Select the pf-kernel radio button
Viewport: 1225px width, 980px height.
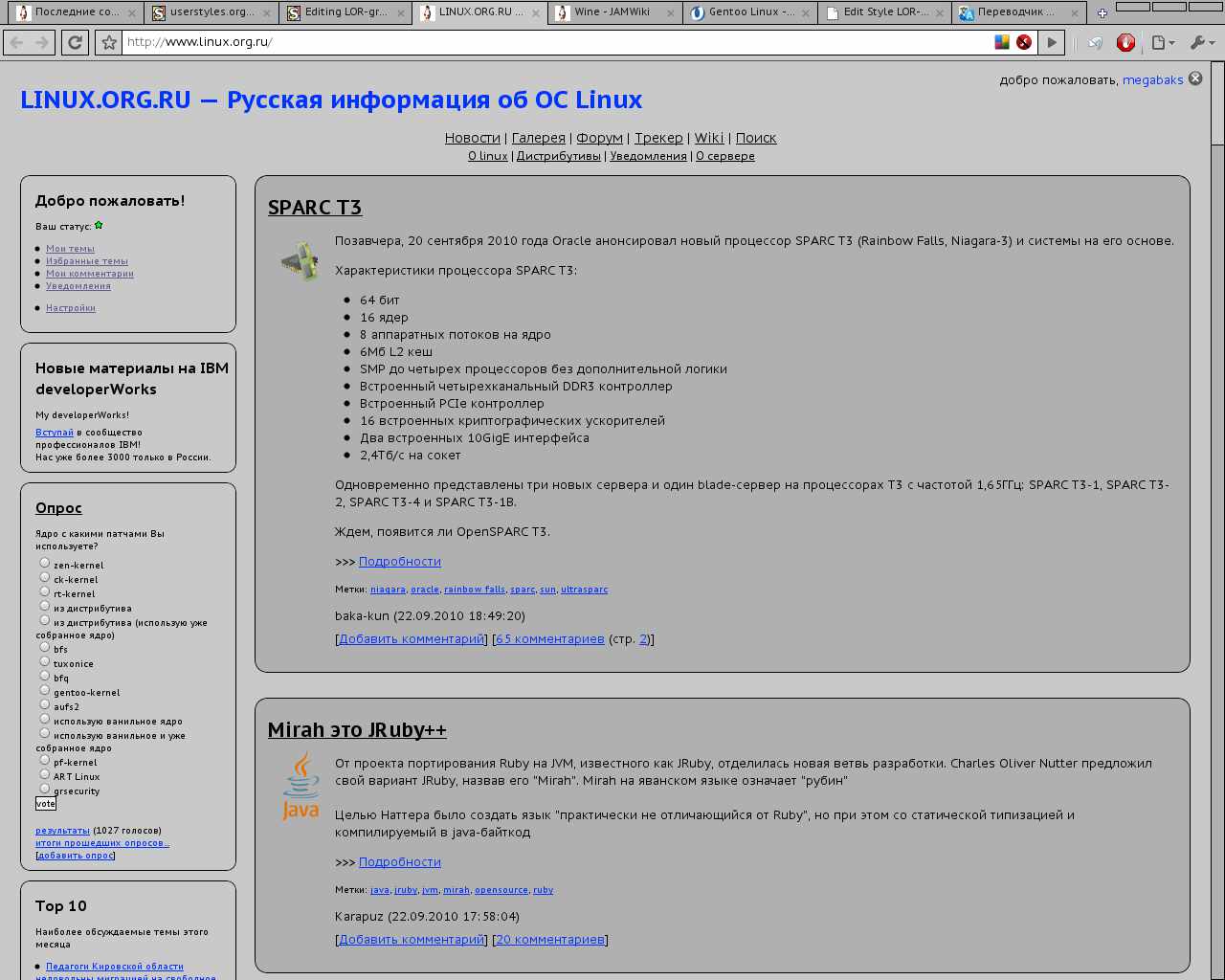[44, 760]
